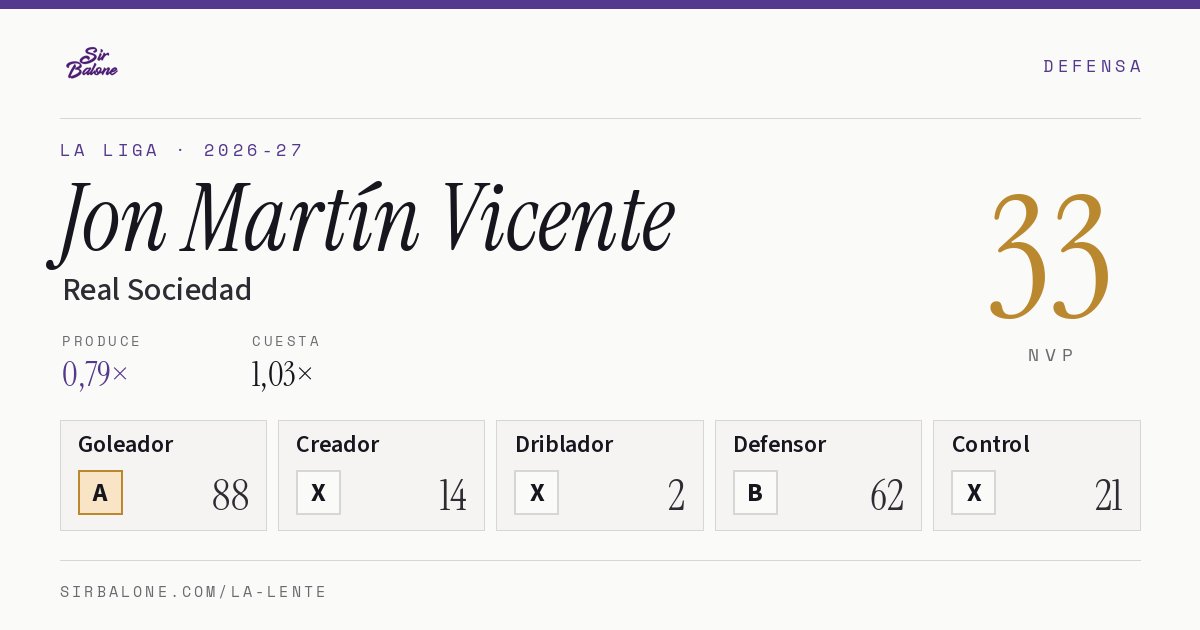Click the Control card title

point(991,444)
